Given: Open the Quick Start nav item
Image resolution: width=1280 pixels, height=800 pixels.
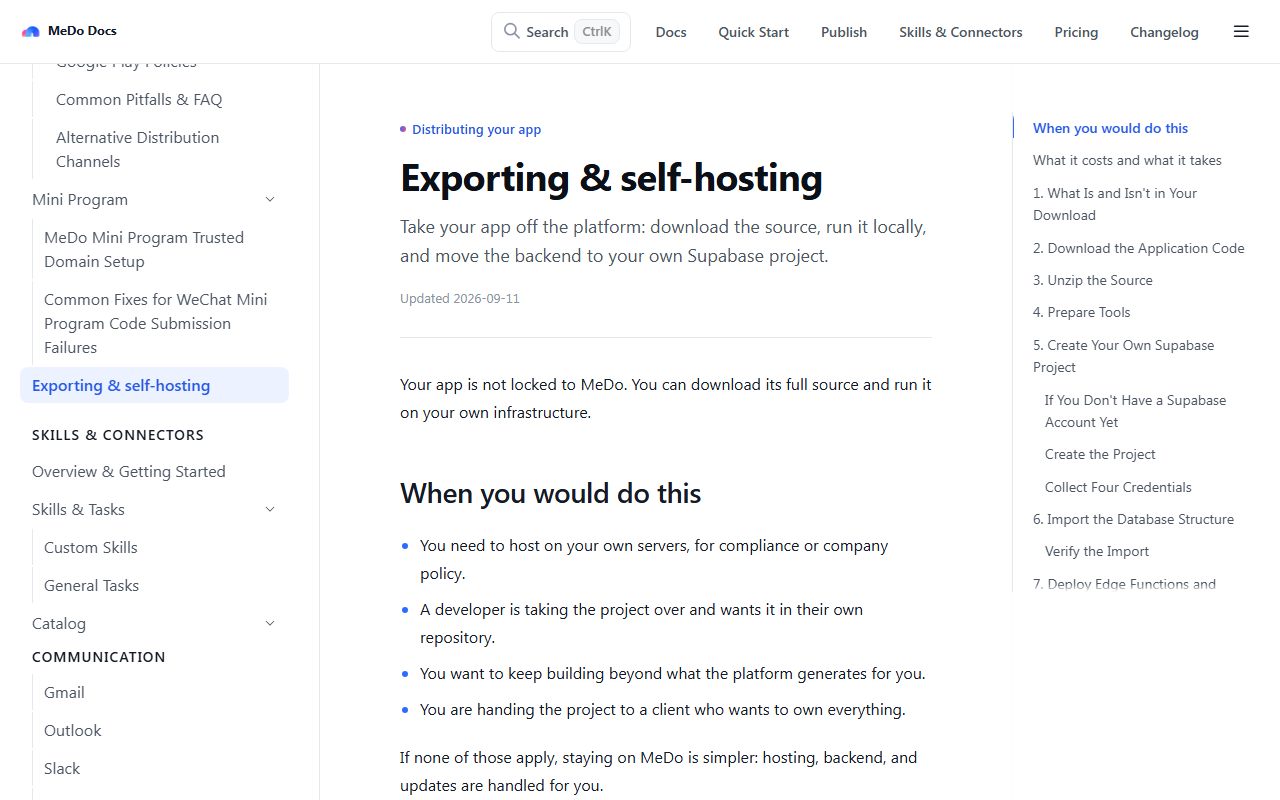Looking at the screenshot, I should point(753,32).
